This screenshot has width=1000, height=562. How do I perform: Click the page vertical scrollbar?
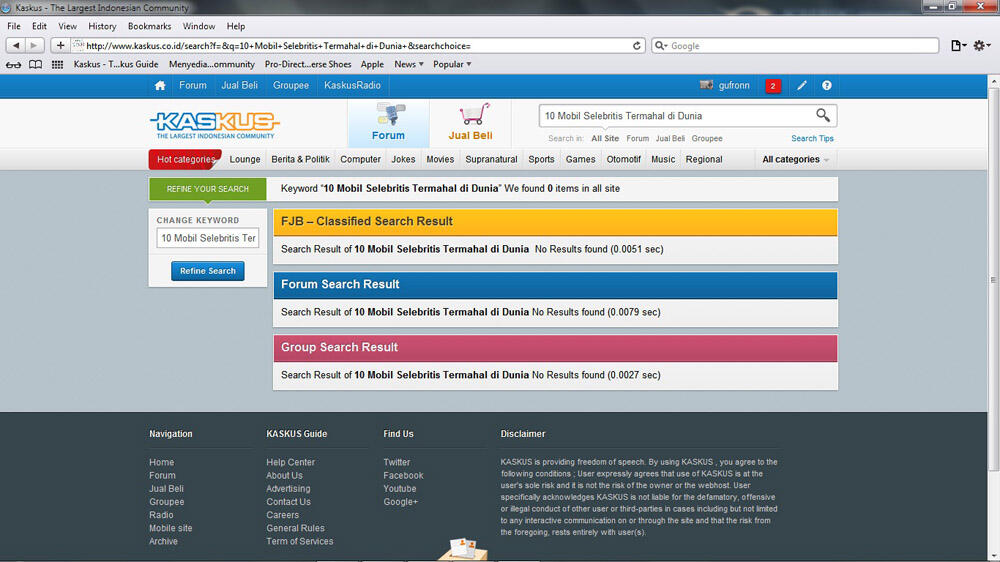994,281
